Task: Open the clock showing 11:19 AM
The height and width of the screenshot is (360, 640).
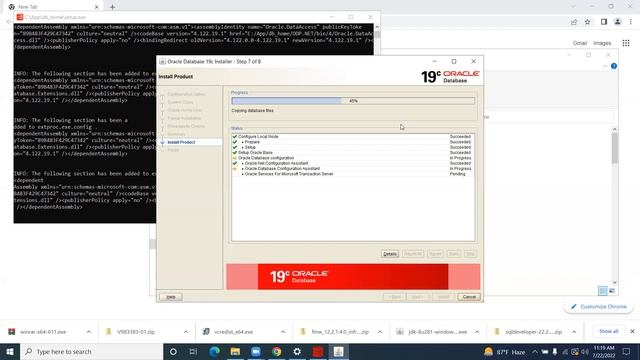Action: point(604,351)
